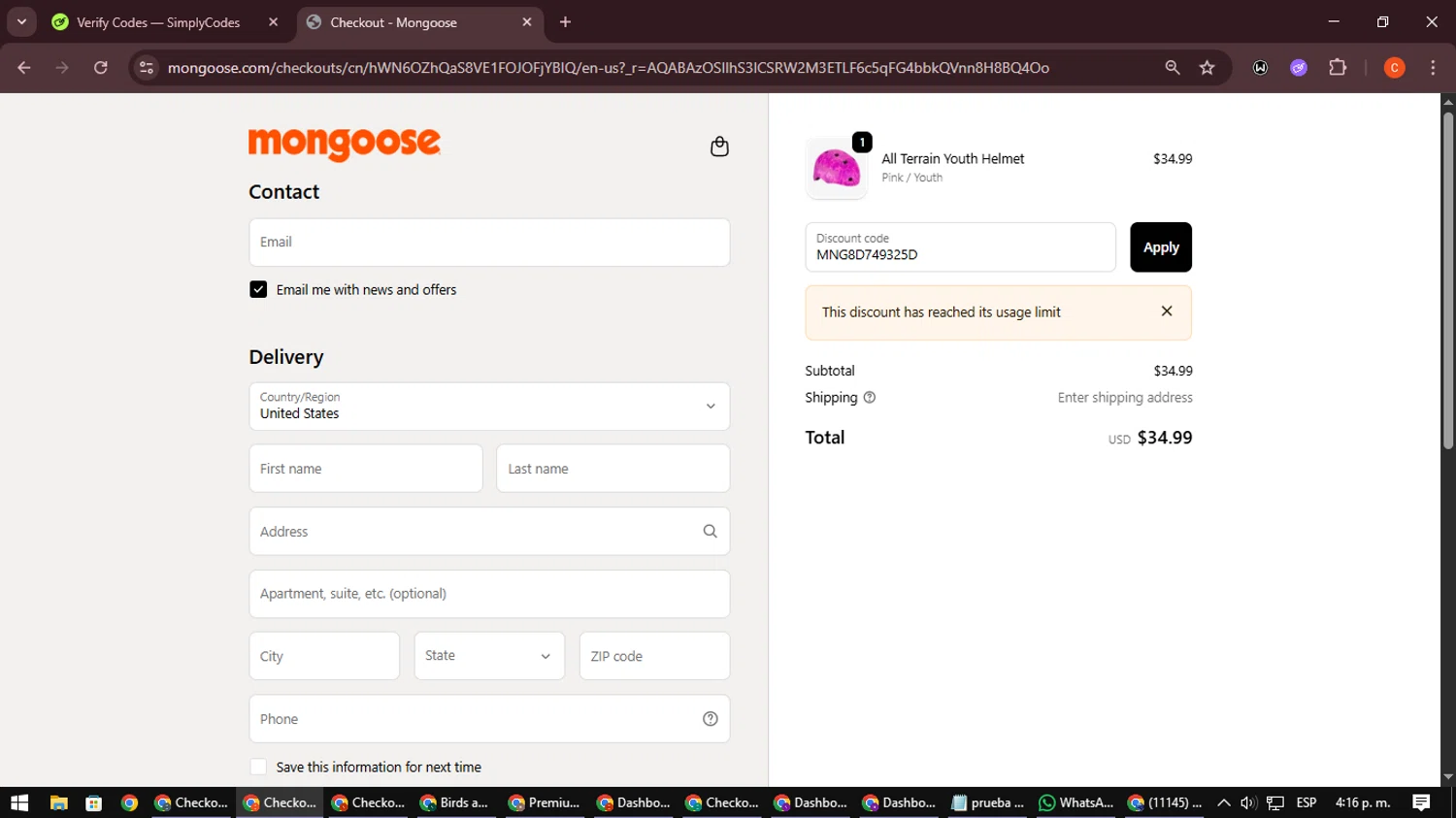Focus the Address input field

[489, 531]
